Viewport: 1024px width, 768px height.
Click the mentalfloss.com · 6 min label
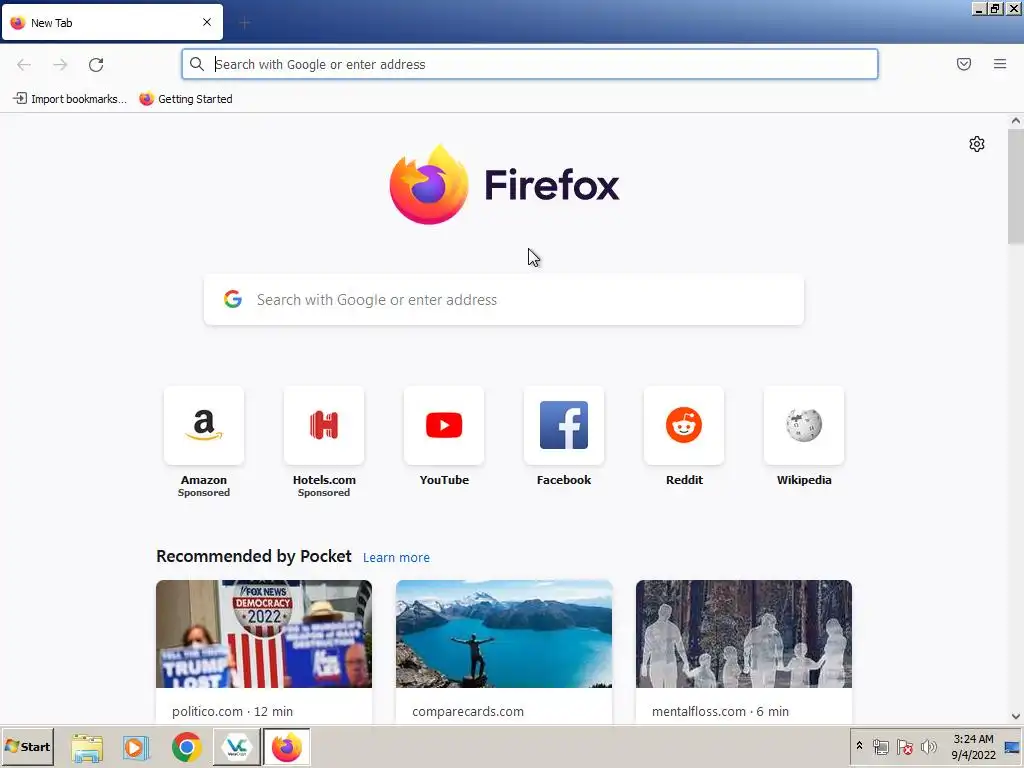(x=720, y=711)
